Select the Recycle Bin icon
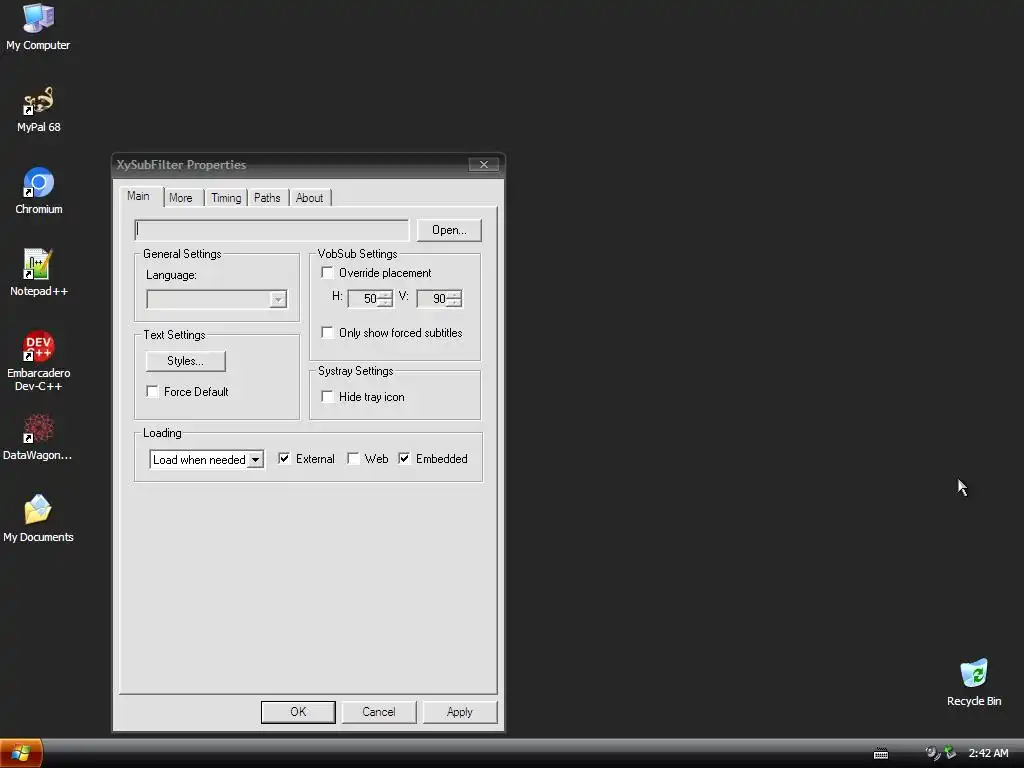Viewport: 1024px width, 768px height. [x=974, y=682]
